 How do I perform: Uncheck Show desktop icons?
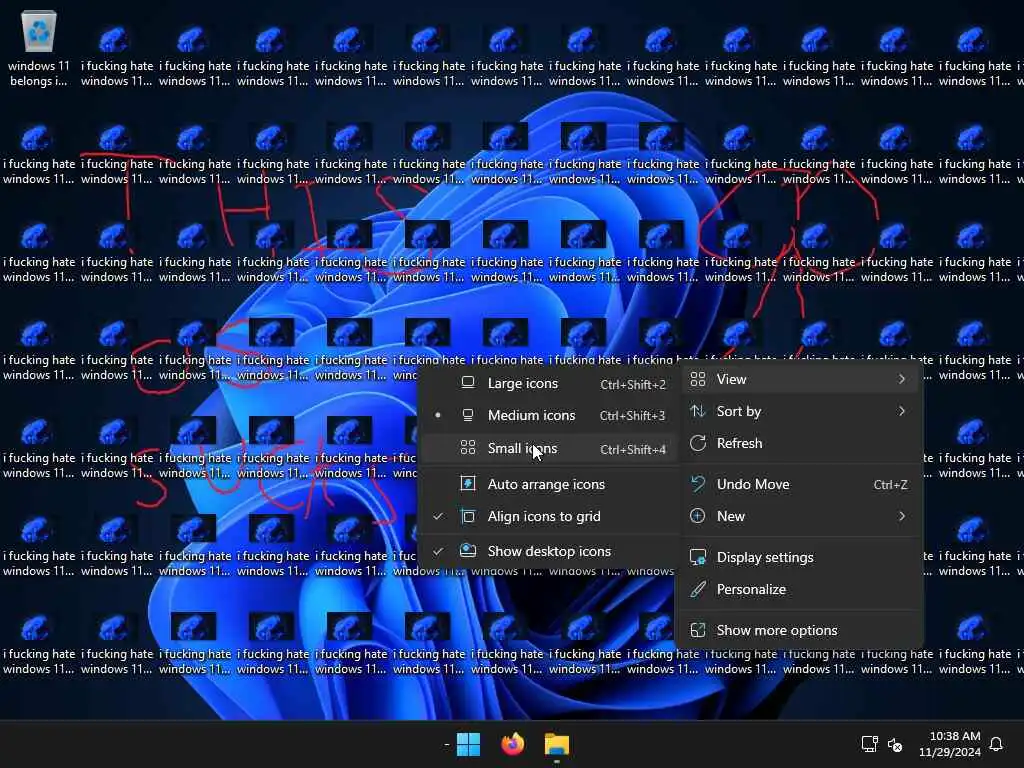549,551
